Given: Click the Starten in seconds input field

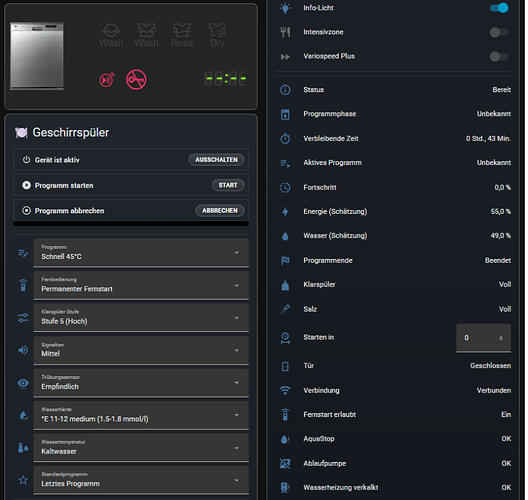Looking at the screenshot, I should [x=483, y=338].
